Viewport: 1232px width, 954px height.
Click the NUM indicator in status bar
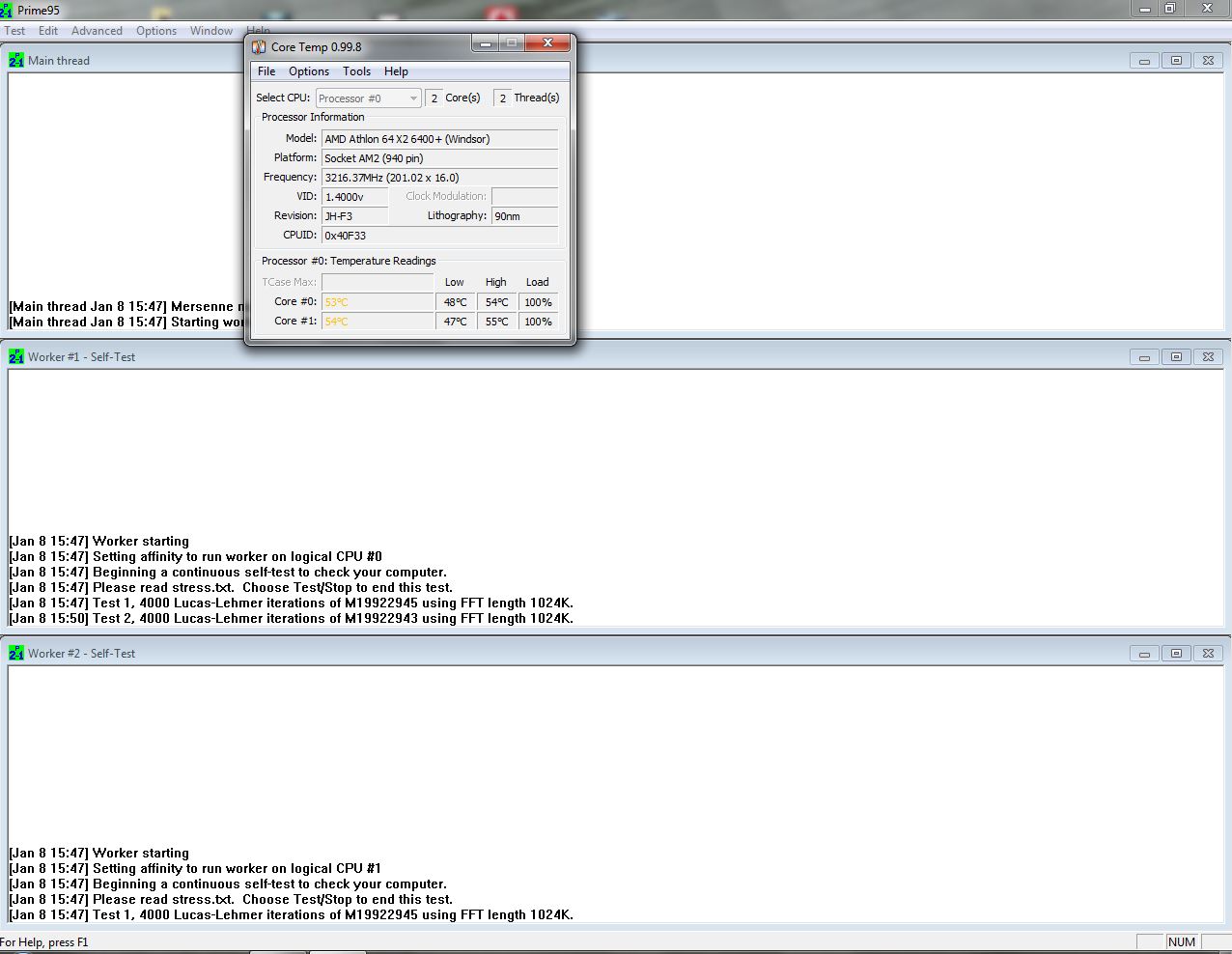[1181, 942]
